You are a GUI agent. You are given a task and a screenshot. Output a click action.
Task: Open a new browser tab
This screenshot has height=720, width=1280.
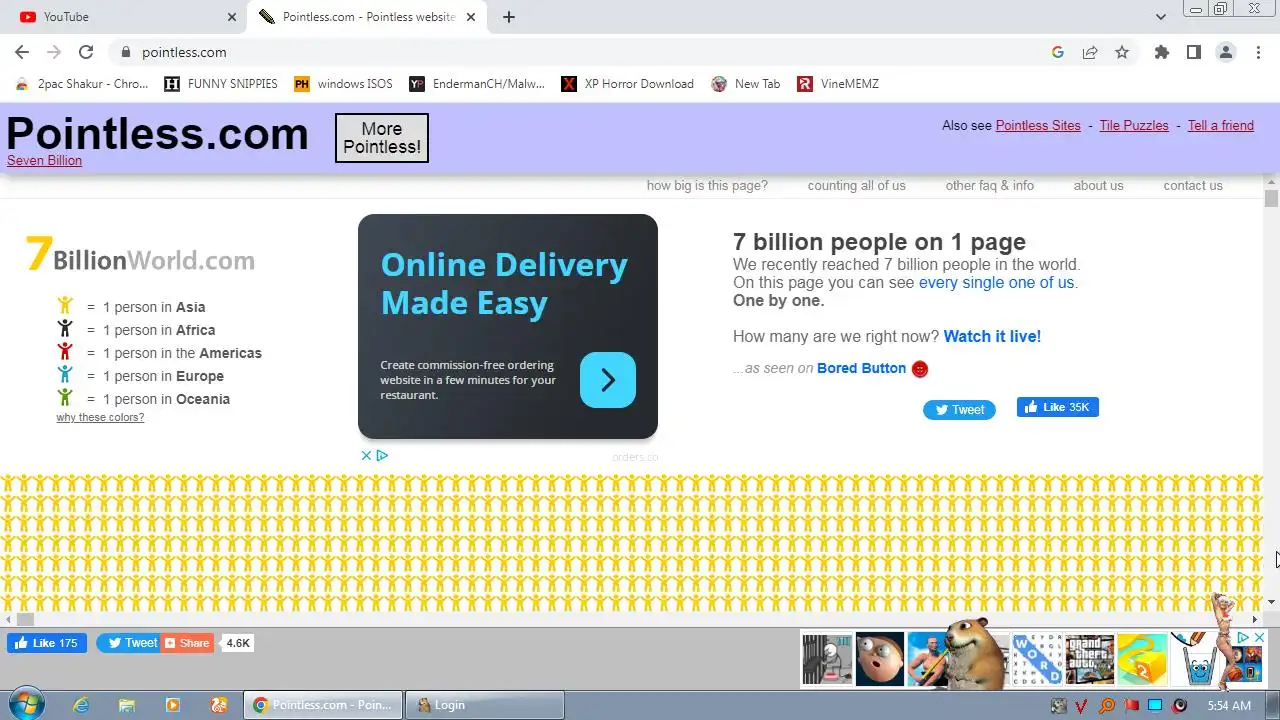point(509,17)
